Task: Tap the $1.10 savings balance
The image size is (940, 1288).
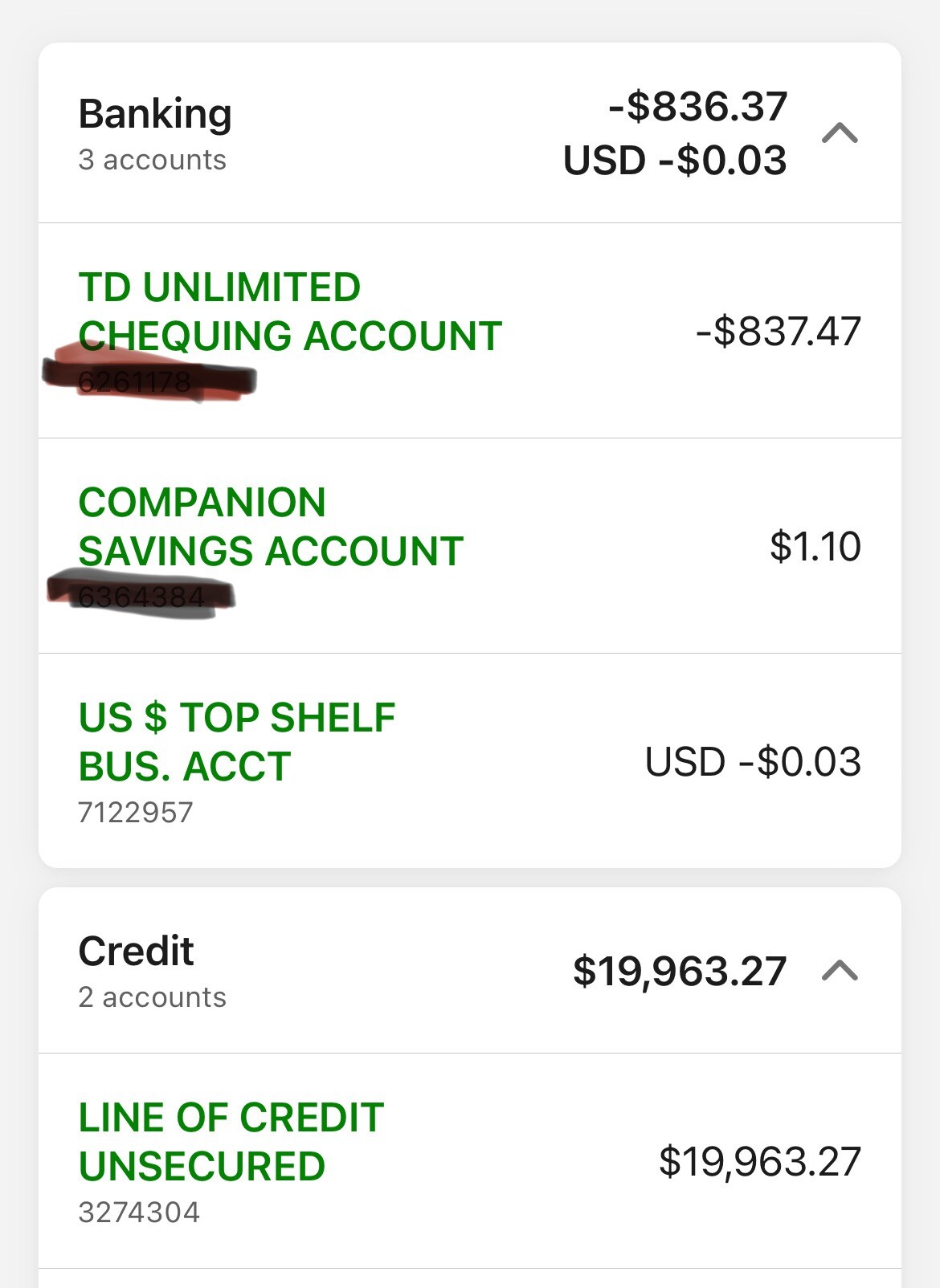Action: tap(815, 547)
